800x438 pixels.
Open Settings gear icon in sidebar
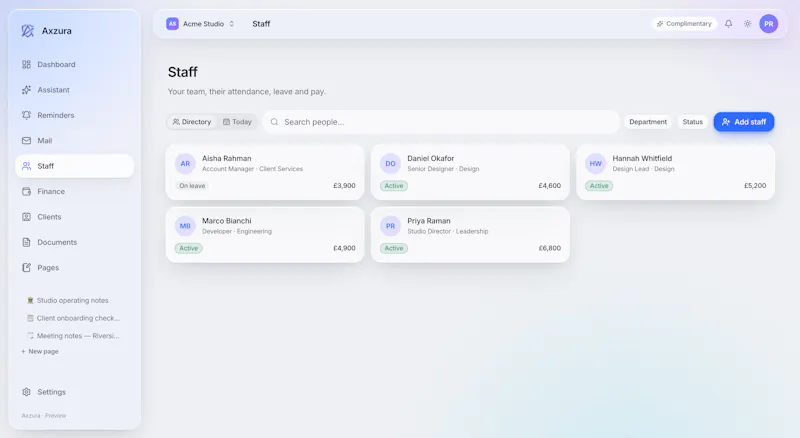click(27, 392)
